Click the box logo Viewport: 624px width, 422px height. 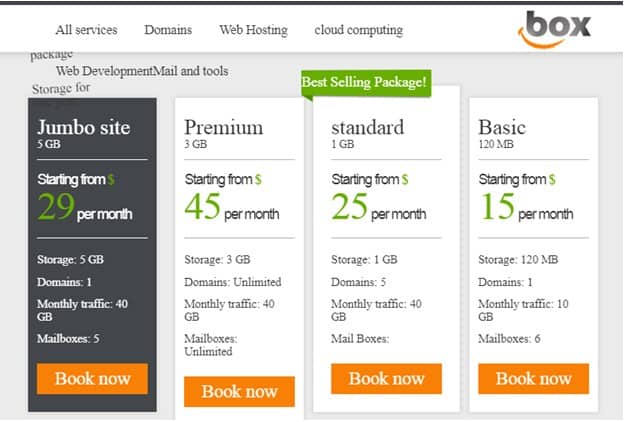[x=555, y=29]
